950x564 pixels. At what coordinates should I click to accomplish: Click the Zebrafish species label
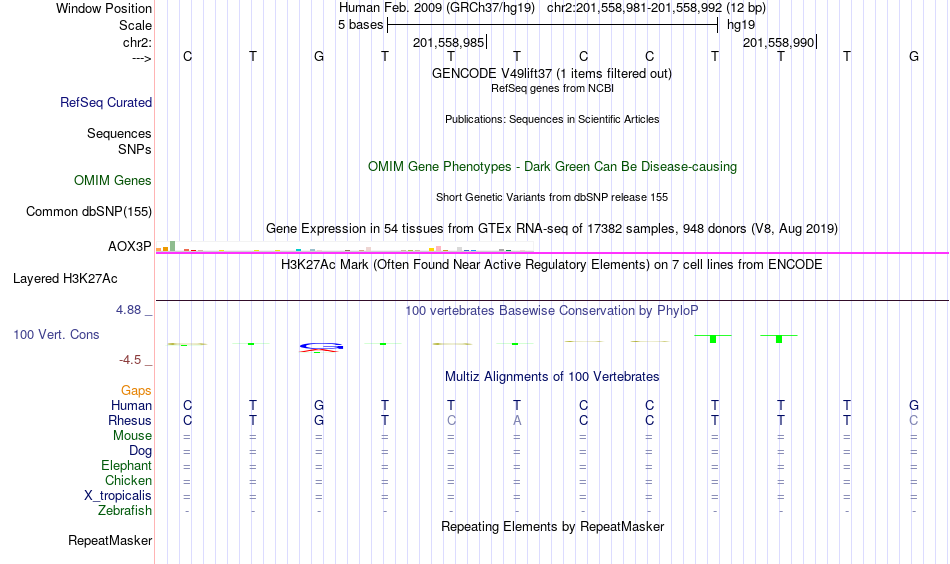coord(125,510)
